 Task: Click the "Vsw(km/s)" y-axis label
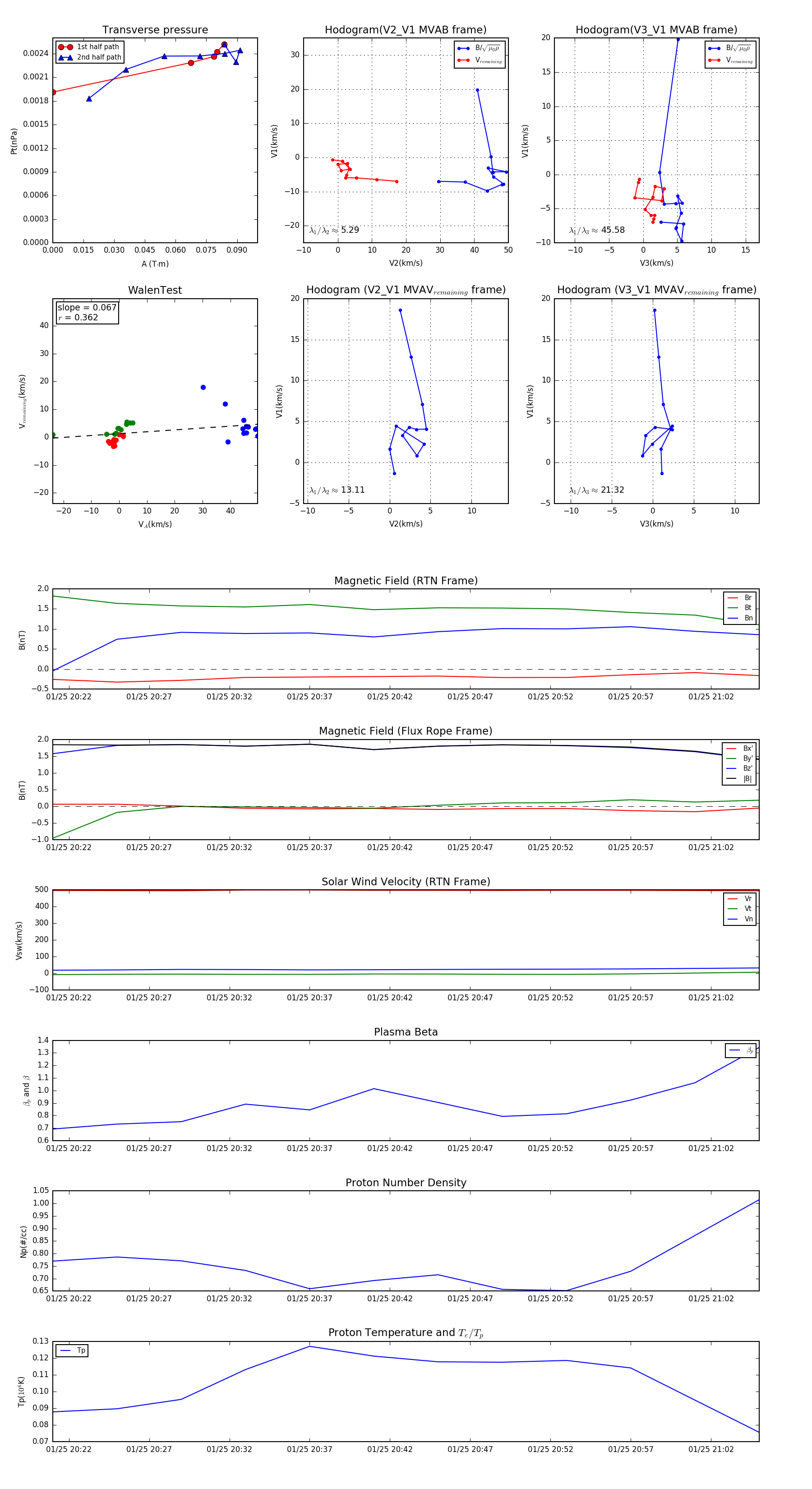(19, 940)
